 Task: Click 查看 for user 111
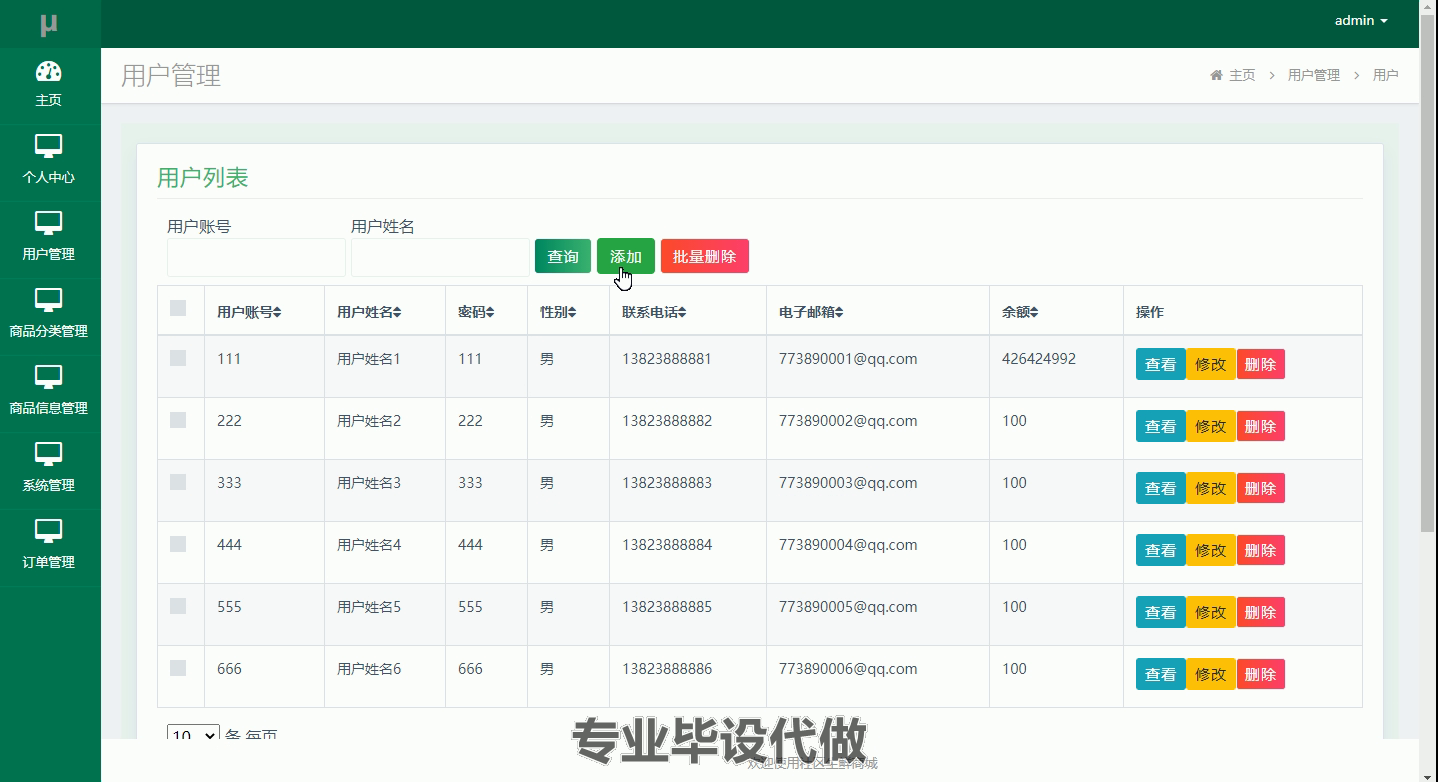point(1160,364)
